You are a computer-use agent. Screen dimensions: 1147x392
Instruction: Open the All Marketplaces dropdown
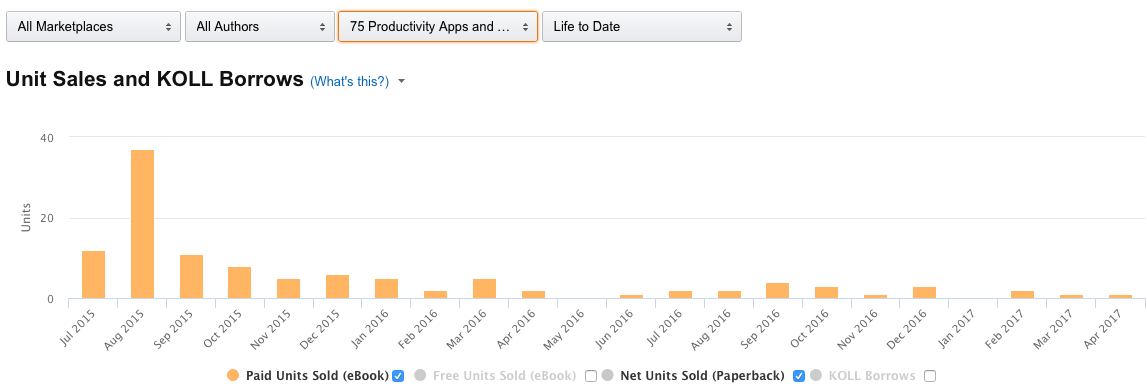[93, 26]
